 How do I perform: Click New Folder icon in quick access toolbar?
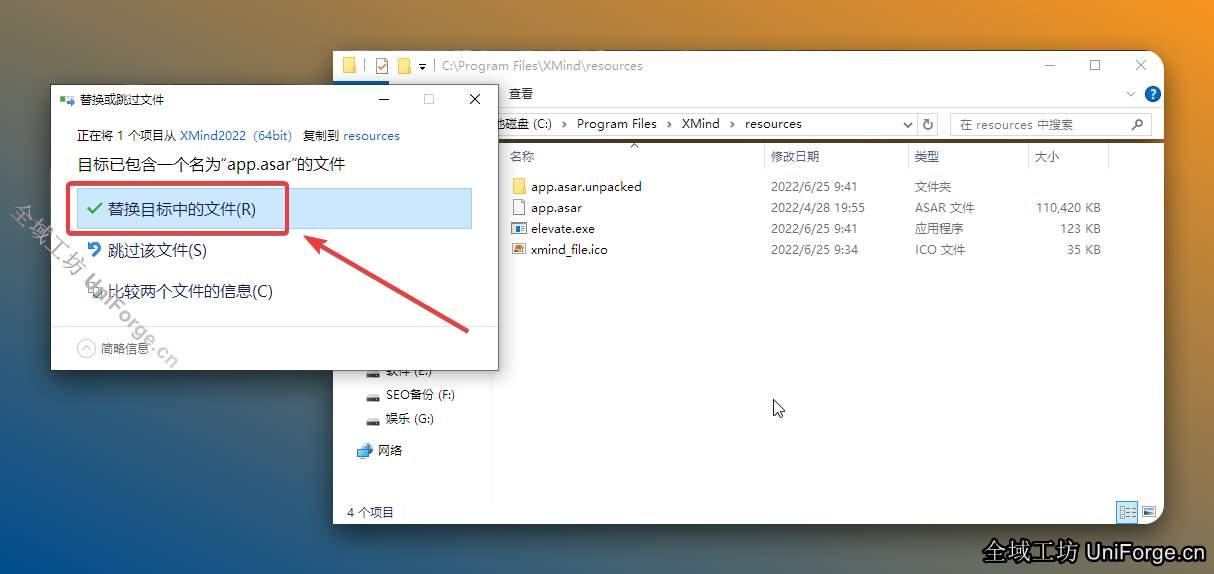click(404, 66)
